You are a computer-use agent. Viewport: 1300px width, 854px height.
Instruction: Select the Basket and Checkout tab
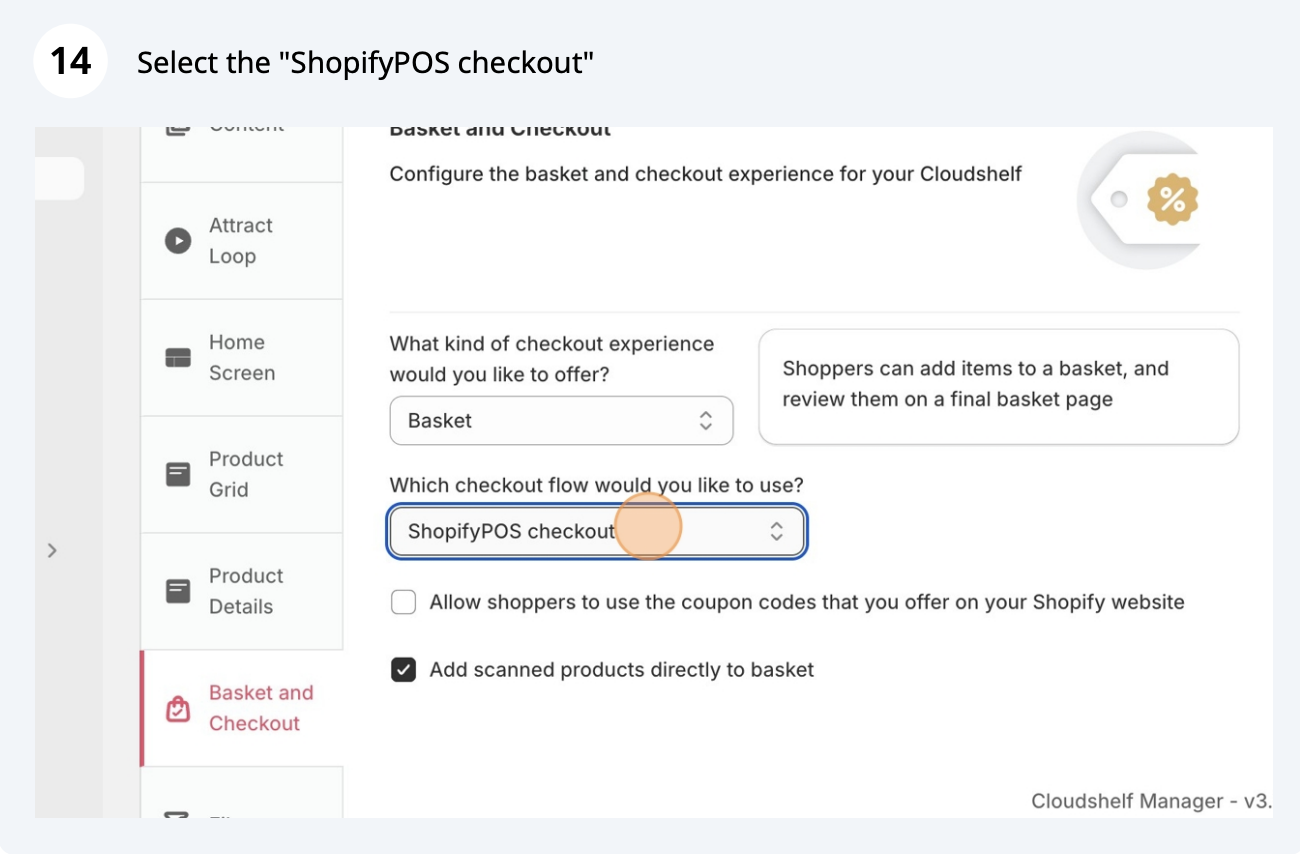[x=242, y=708]
